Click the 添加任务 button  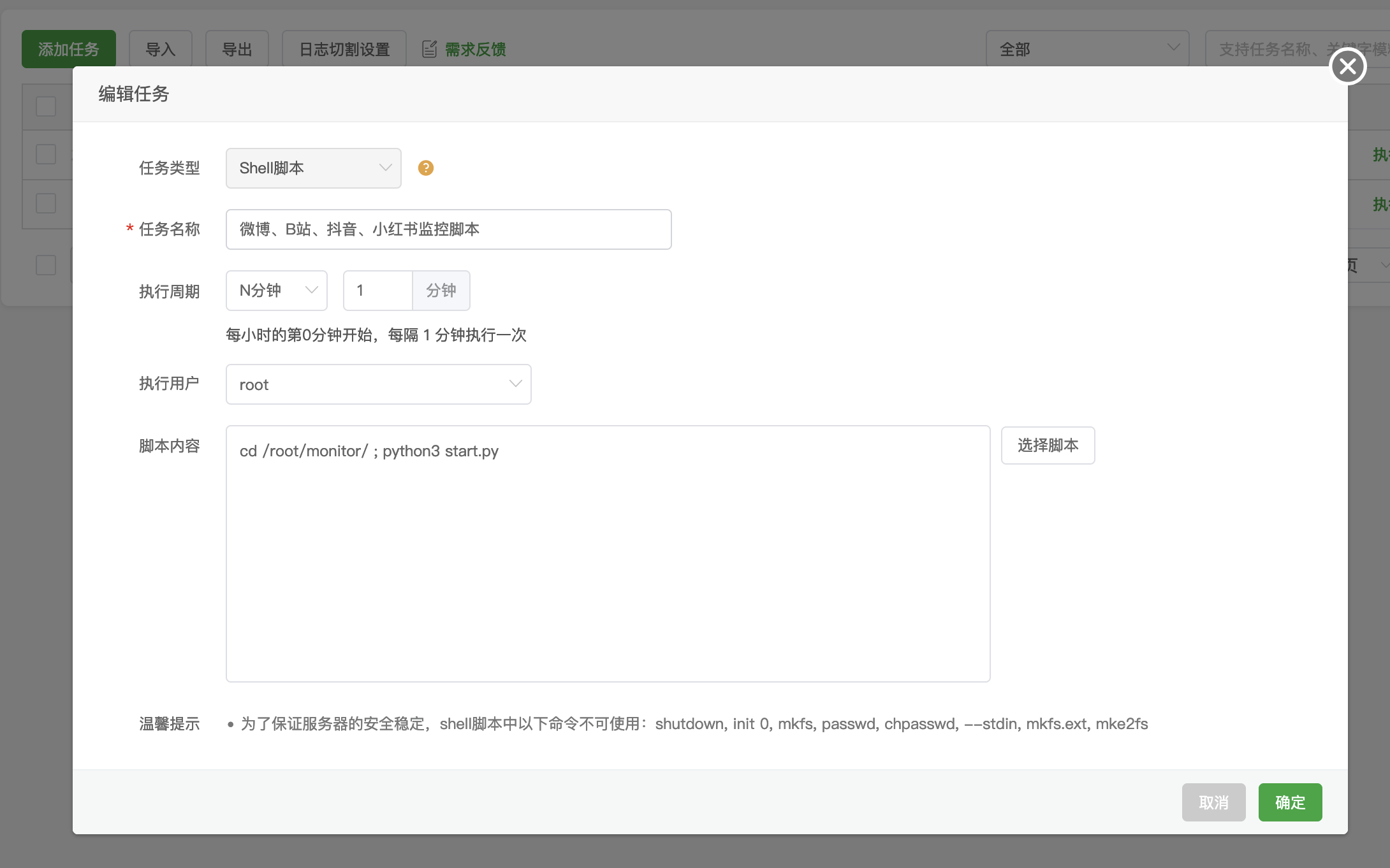pyautogui.click(x=69, y=48)
